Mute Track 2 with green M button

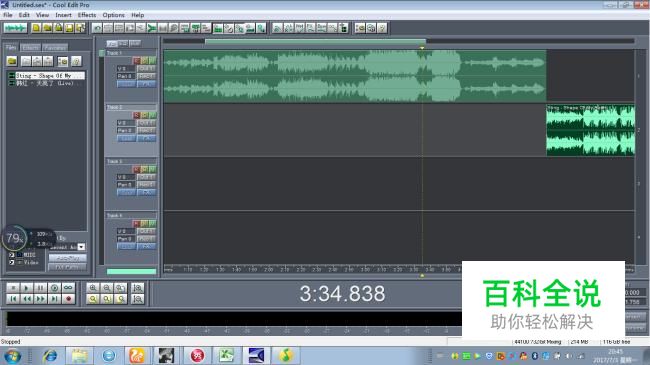[x=153, y=115]
